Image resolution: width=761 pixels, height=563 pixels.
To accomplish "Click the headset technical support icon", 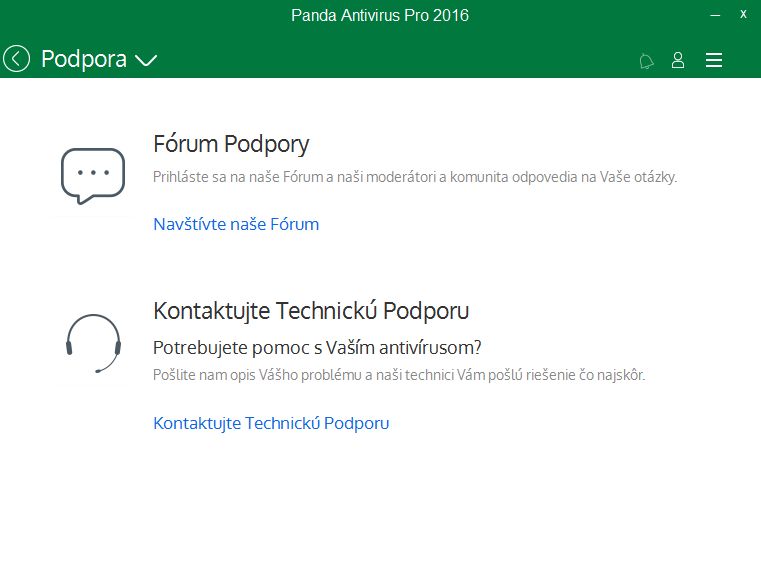I will [x=93, y=343].
